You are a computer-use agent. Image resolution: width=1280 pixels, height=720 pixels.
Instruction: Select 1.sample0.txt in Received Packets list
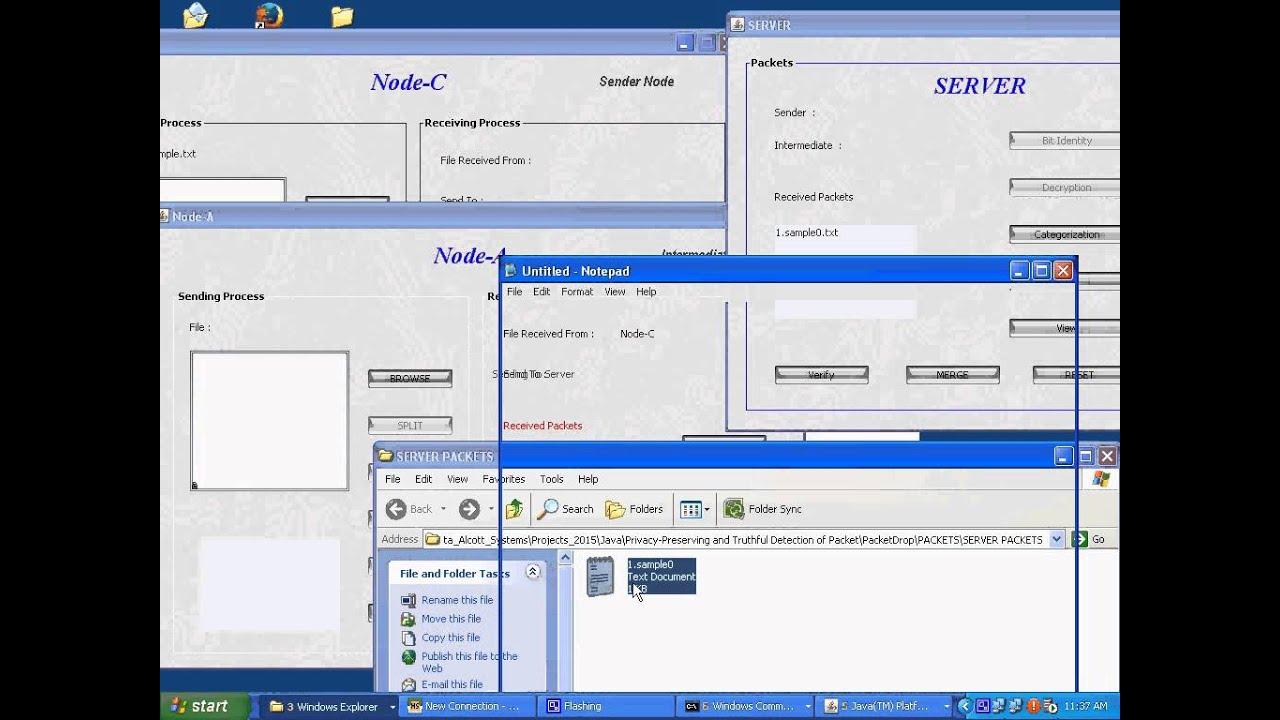[x=807, y=233]
